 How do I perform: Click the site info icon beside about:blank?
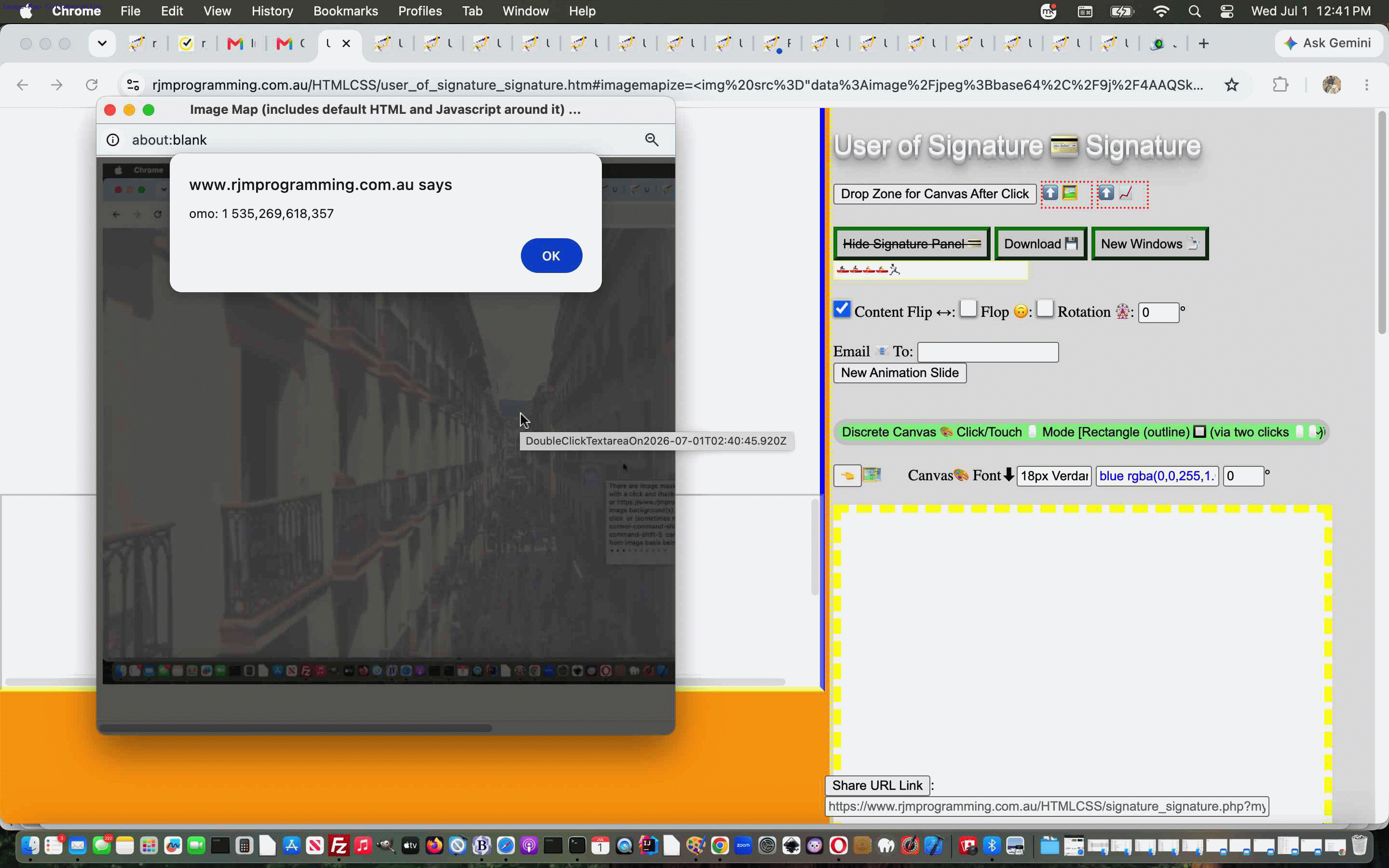tap(113, 139)
